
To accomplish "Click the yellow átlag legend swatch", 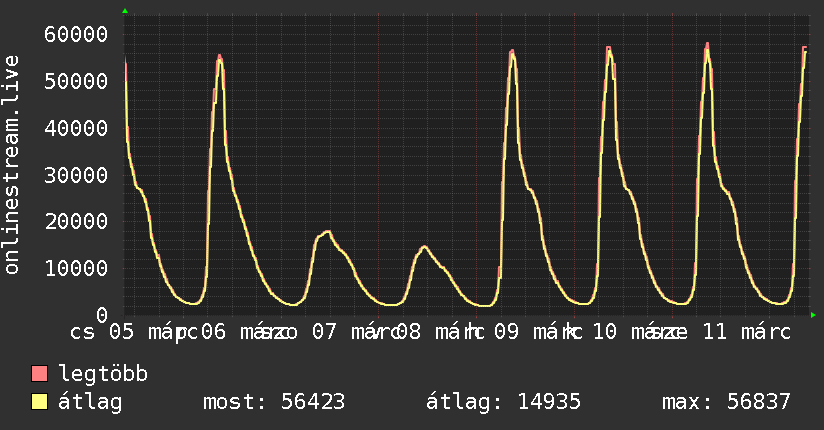I will coord(39,402).
